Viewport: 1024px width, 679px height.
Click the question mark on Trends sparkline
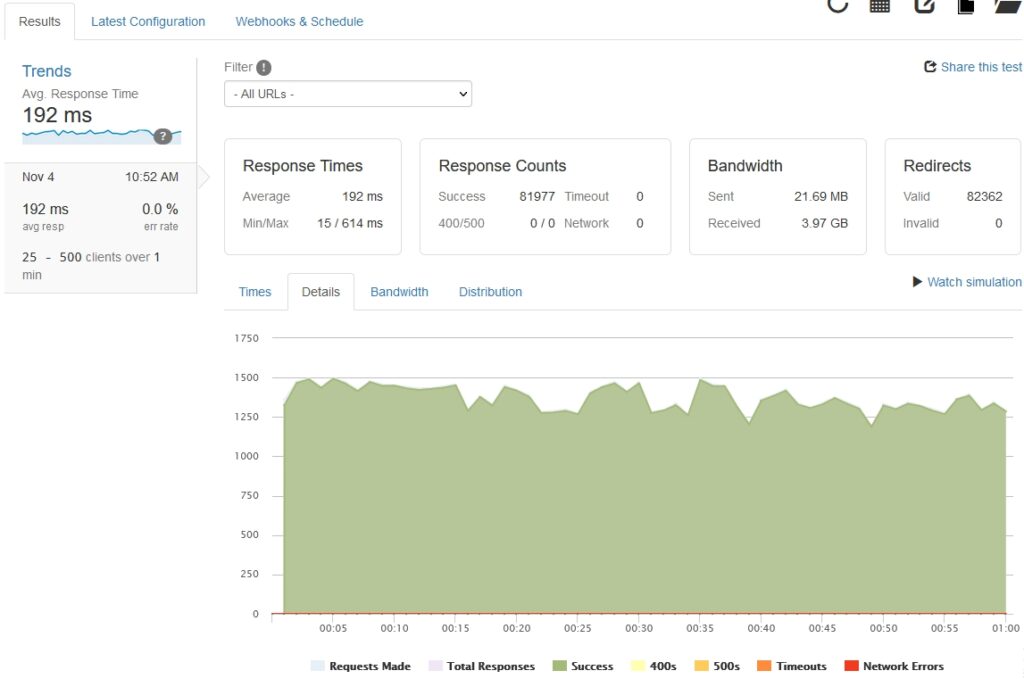tap(162, 136)
